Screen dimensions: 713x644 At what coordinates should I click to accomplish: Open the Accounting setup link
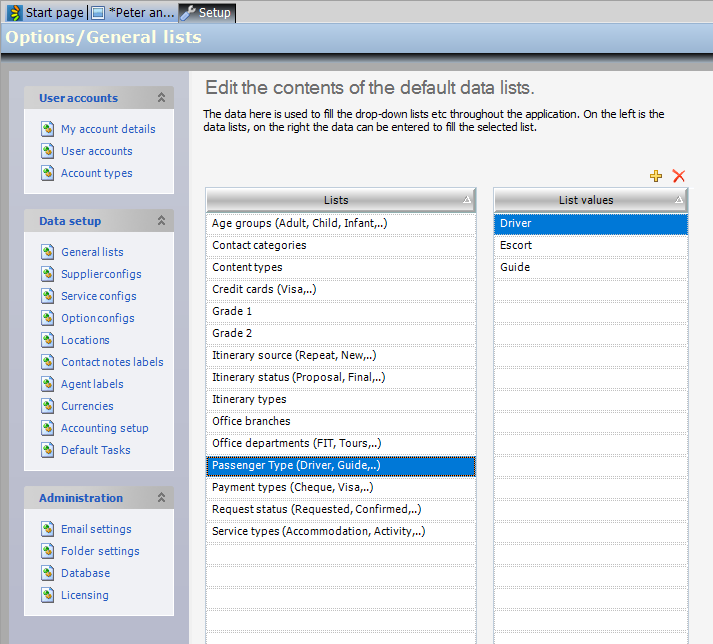[104, 428]
